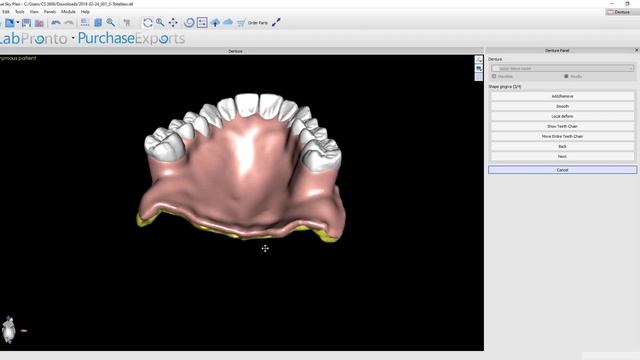Viewport: 640px width, 360px height.
Task: Click the pink folder toolbar icon
Action: pyautogui.click(x=39, y=23)
